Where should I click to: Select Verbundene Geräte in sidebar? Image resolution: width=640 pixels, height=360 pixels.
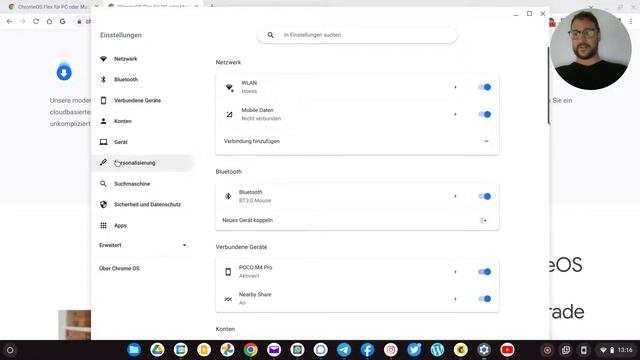click(x=137, y=100)
